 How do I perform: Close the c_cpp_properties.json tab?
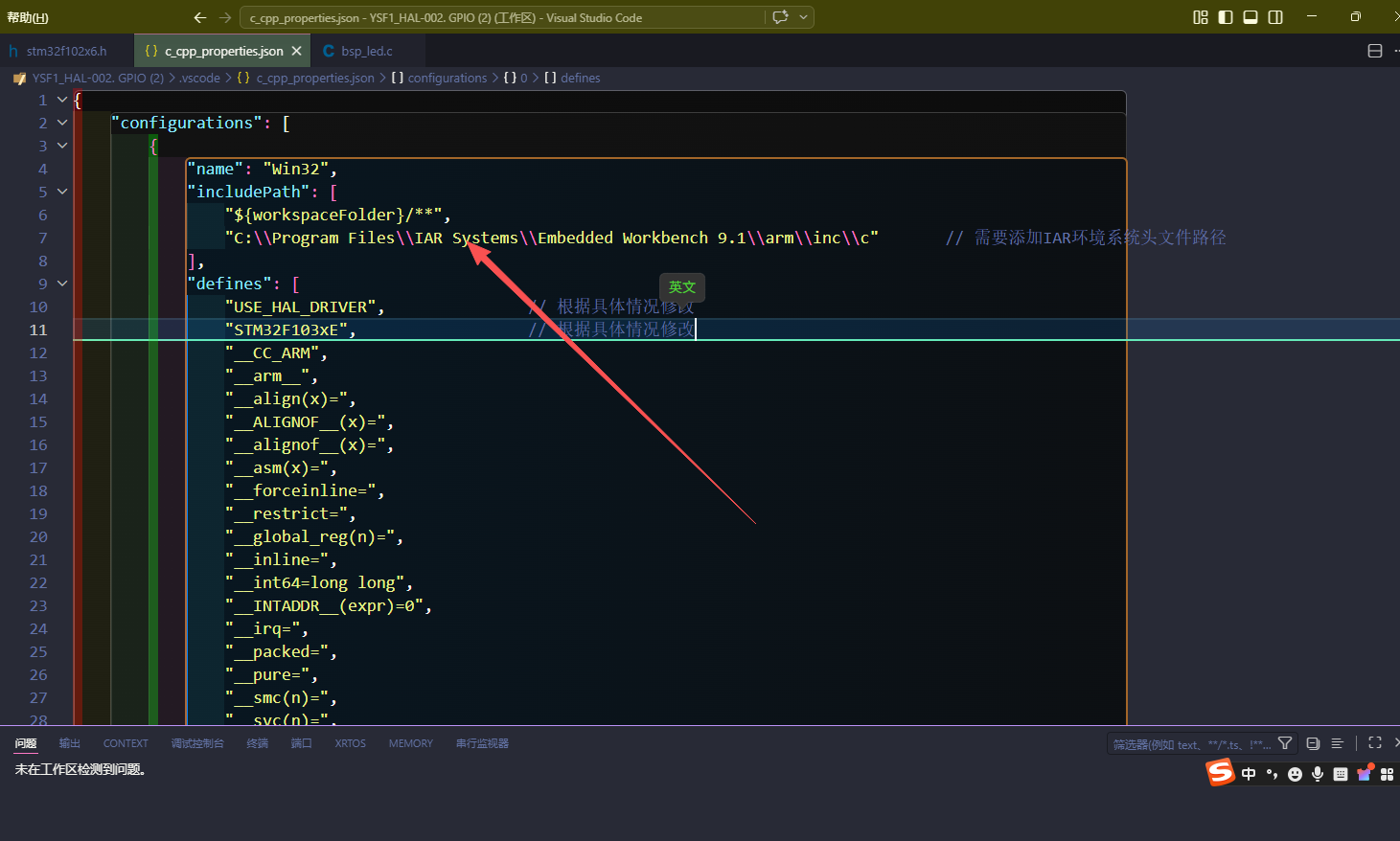[x=296, y=51]
